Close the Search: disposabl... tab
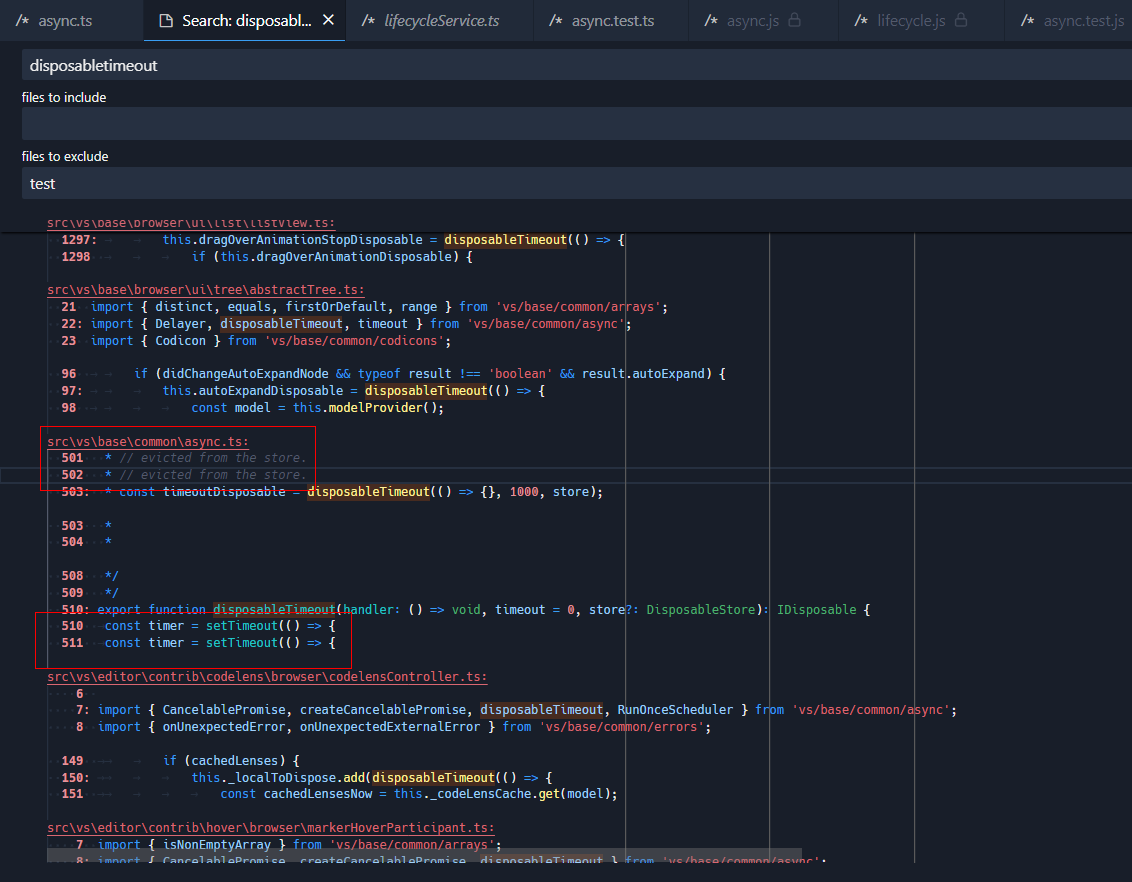Screen dimensions: 1132x882 click(x=328, y=20)
